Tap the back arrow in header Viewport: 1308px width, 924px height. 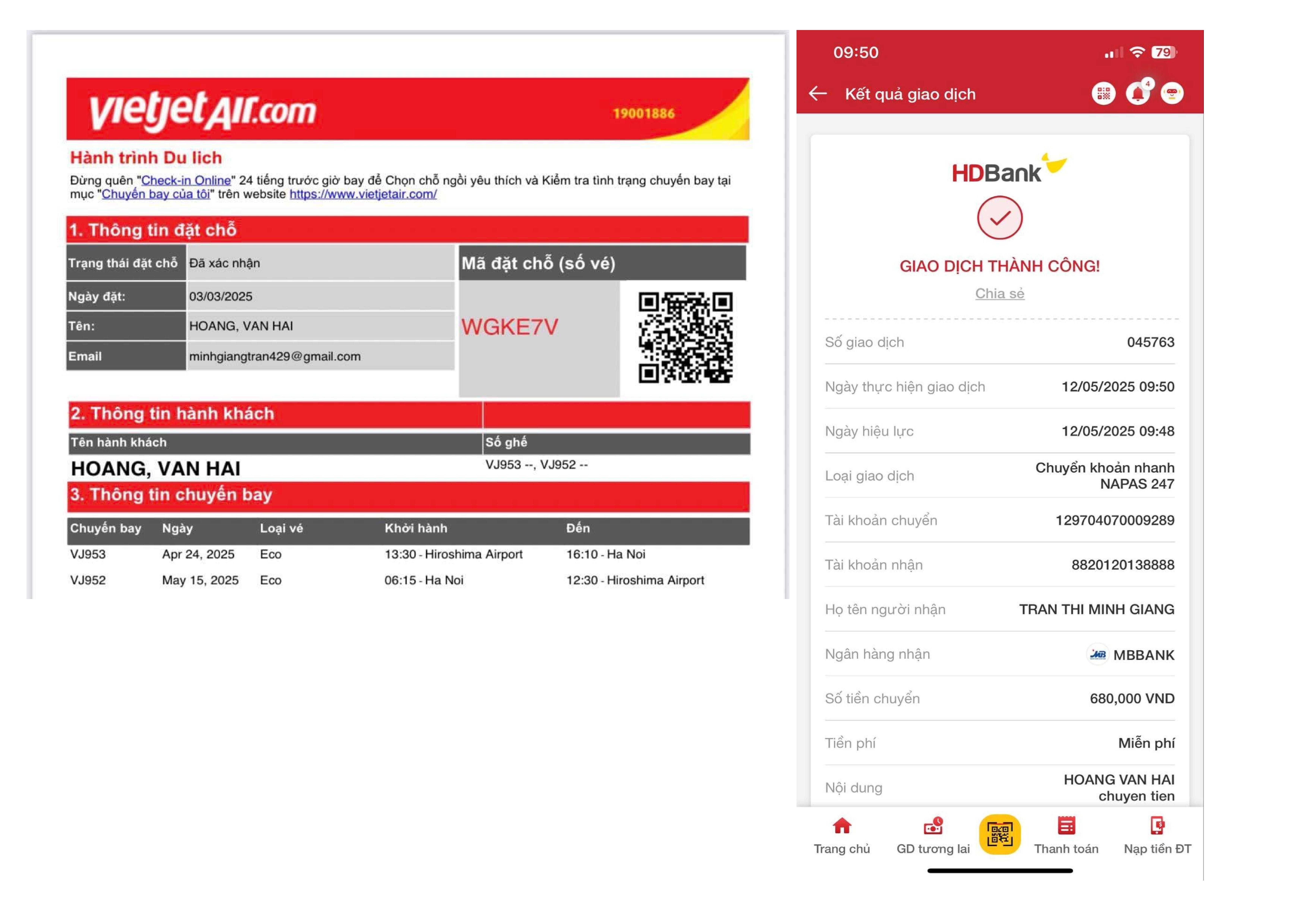pos(818,93)
